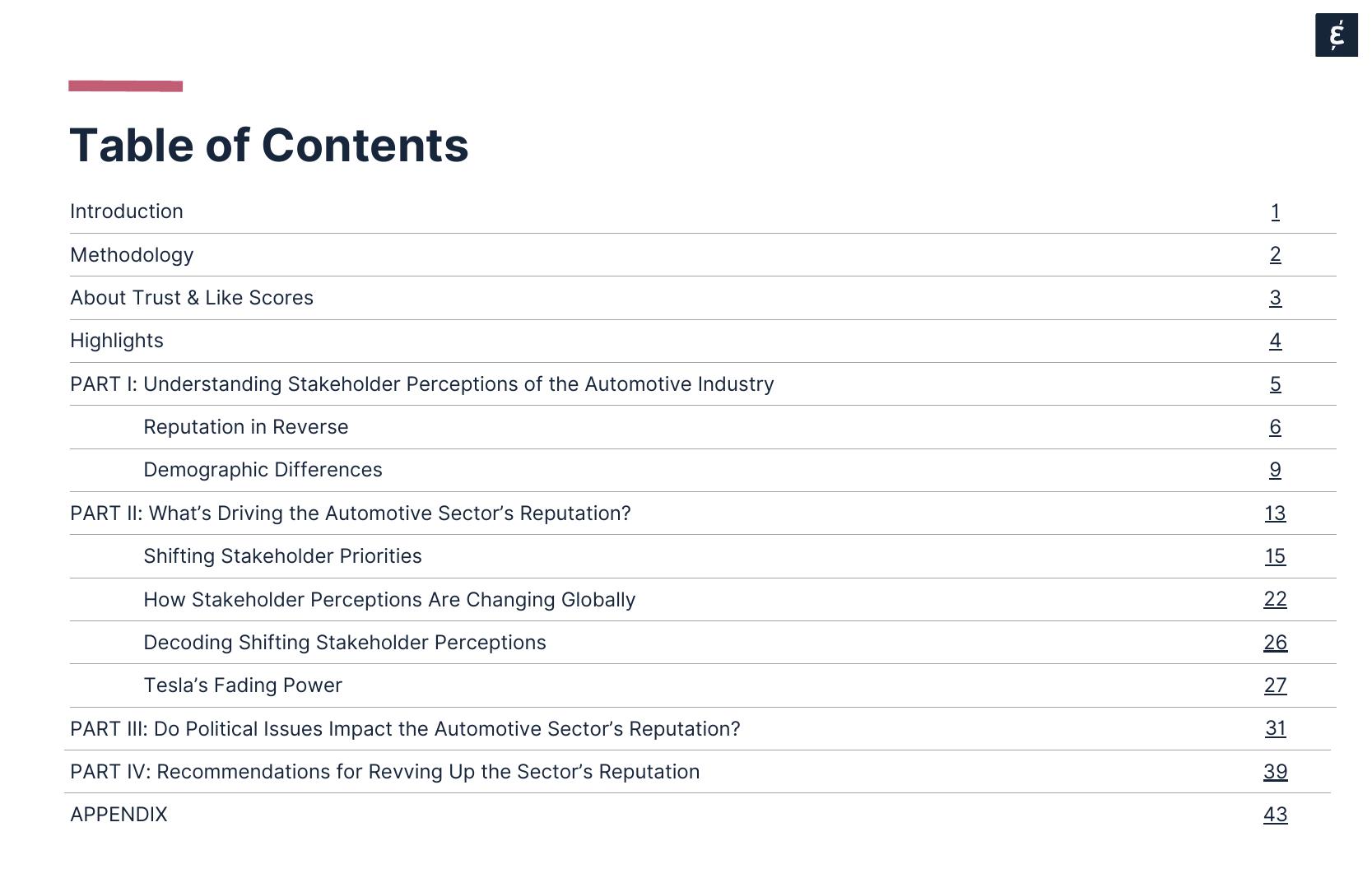Jump to Highlights page 4
The height and width of the screenshot is (892, 1372).
click(x=1275, y=341)
